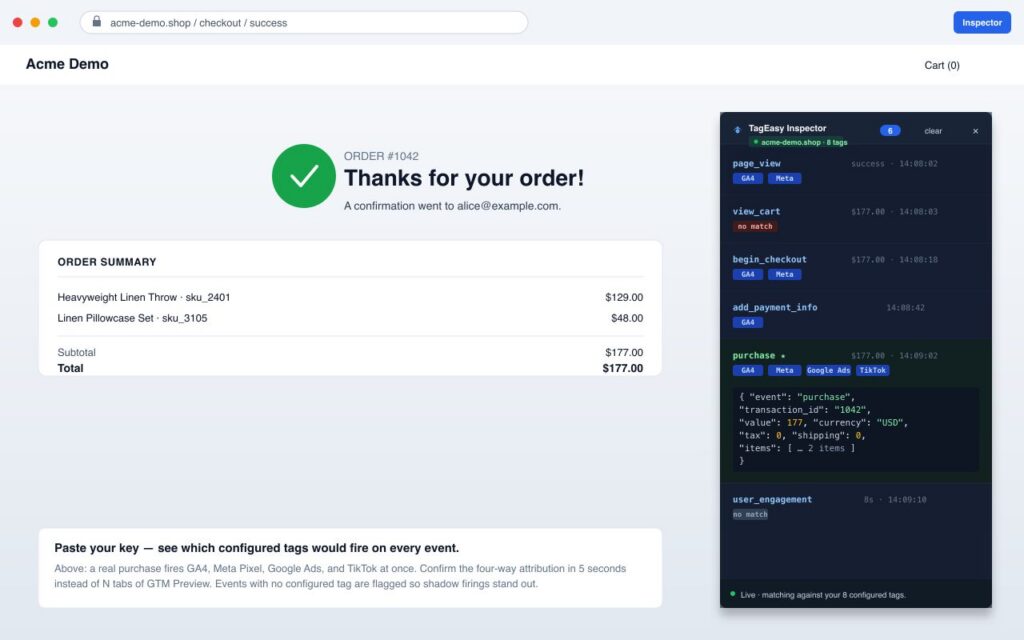Click the acme-demo.shop 8 tags status badge
Screen dimensions: 1024x640
coord(800,142)
